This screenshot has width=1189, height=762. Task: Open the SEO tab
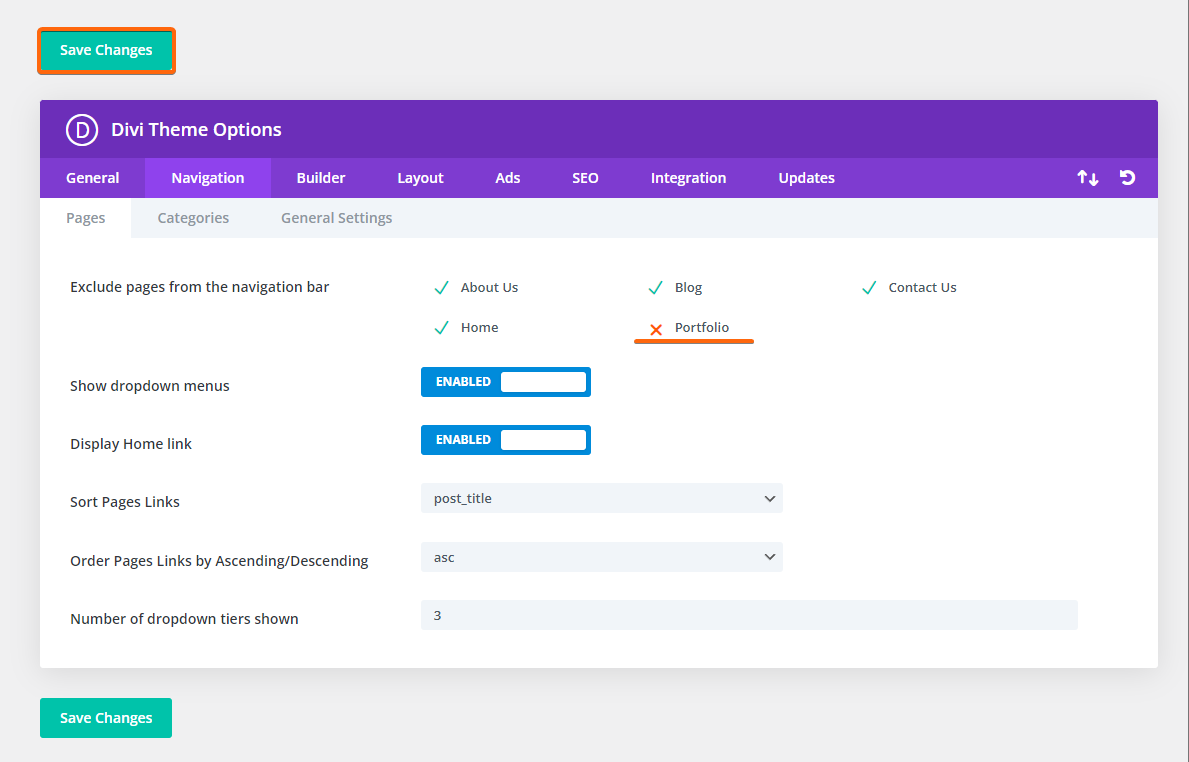[x=585, y=178]
